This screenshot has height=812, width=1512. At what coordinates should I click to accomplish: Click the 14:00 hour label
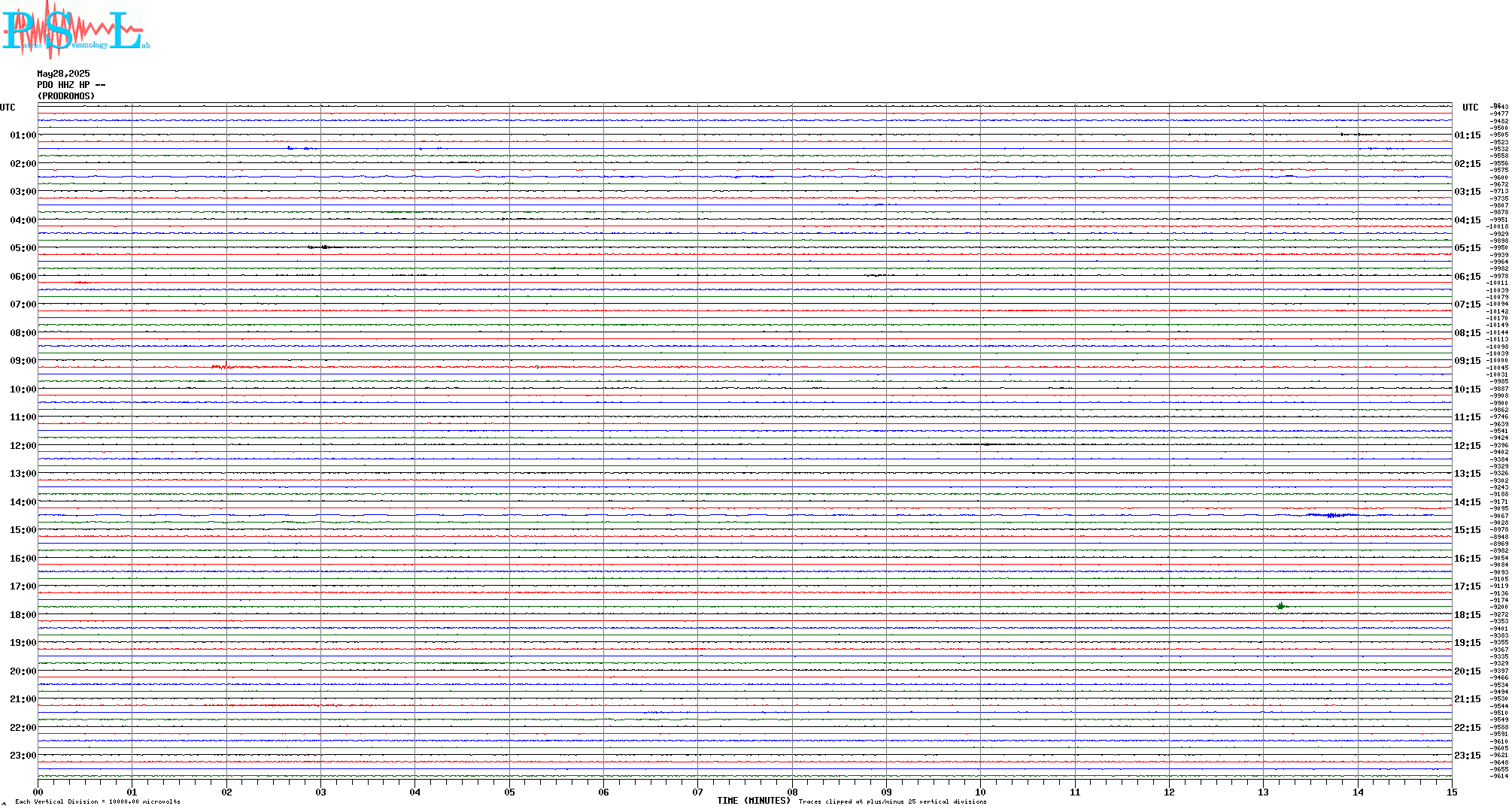[23, 502]
